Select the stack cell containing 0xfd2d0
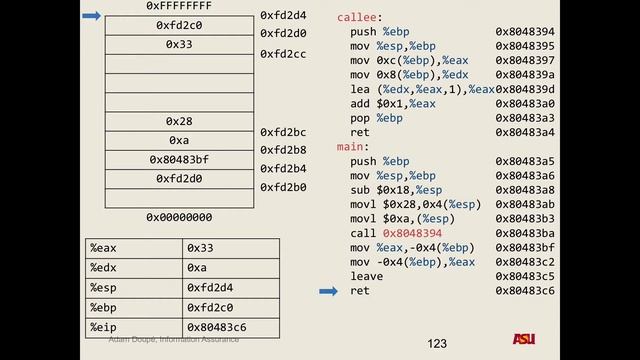This screenshot has height=360, width=640. click(x=179, y=179)
